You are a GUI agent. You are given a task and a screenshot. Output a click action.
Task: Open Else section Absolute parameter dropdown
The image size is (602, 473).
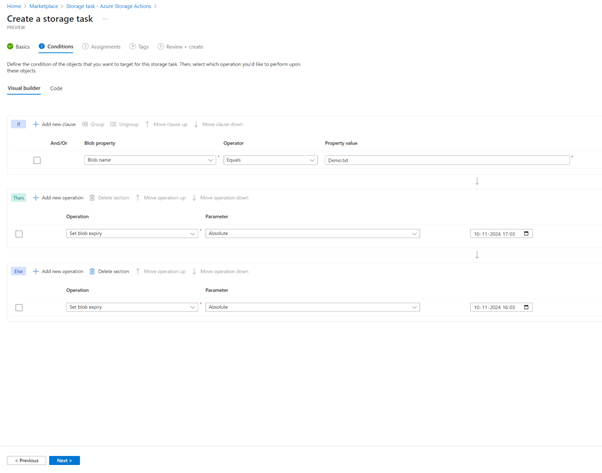(x=313, y=307)
